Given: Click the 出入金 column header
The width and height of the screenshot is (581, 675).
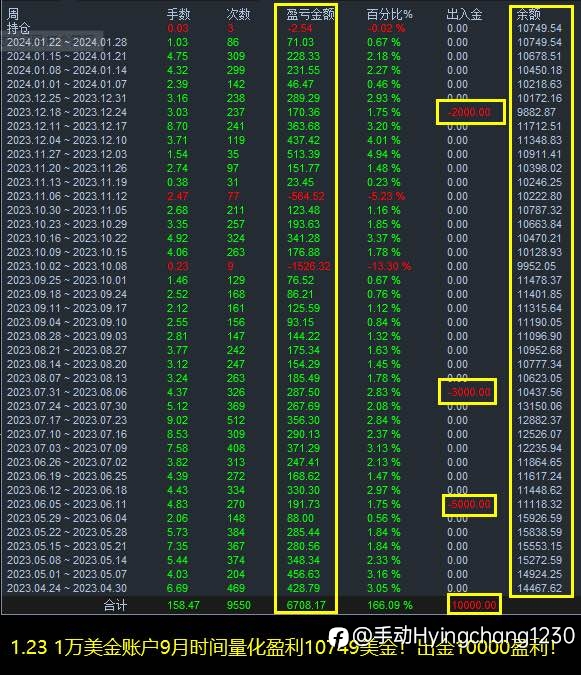Looking at the screenshot, I should (x=464, y=14).
